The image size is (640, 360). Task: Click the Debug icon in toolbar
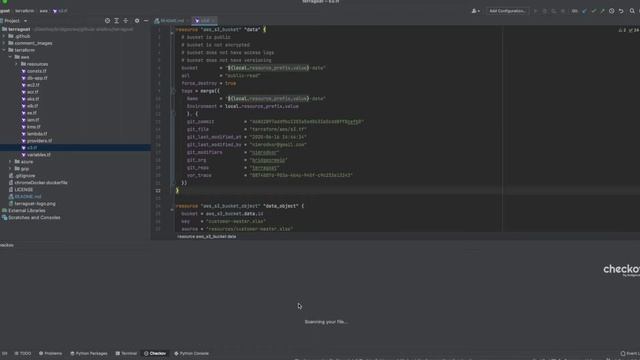pos(545,11)
